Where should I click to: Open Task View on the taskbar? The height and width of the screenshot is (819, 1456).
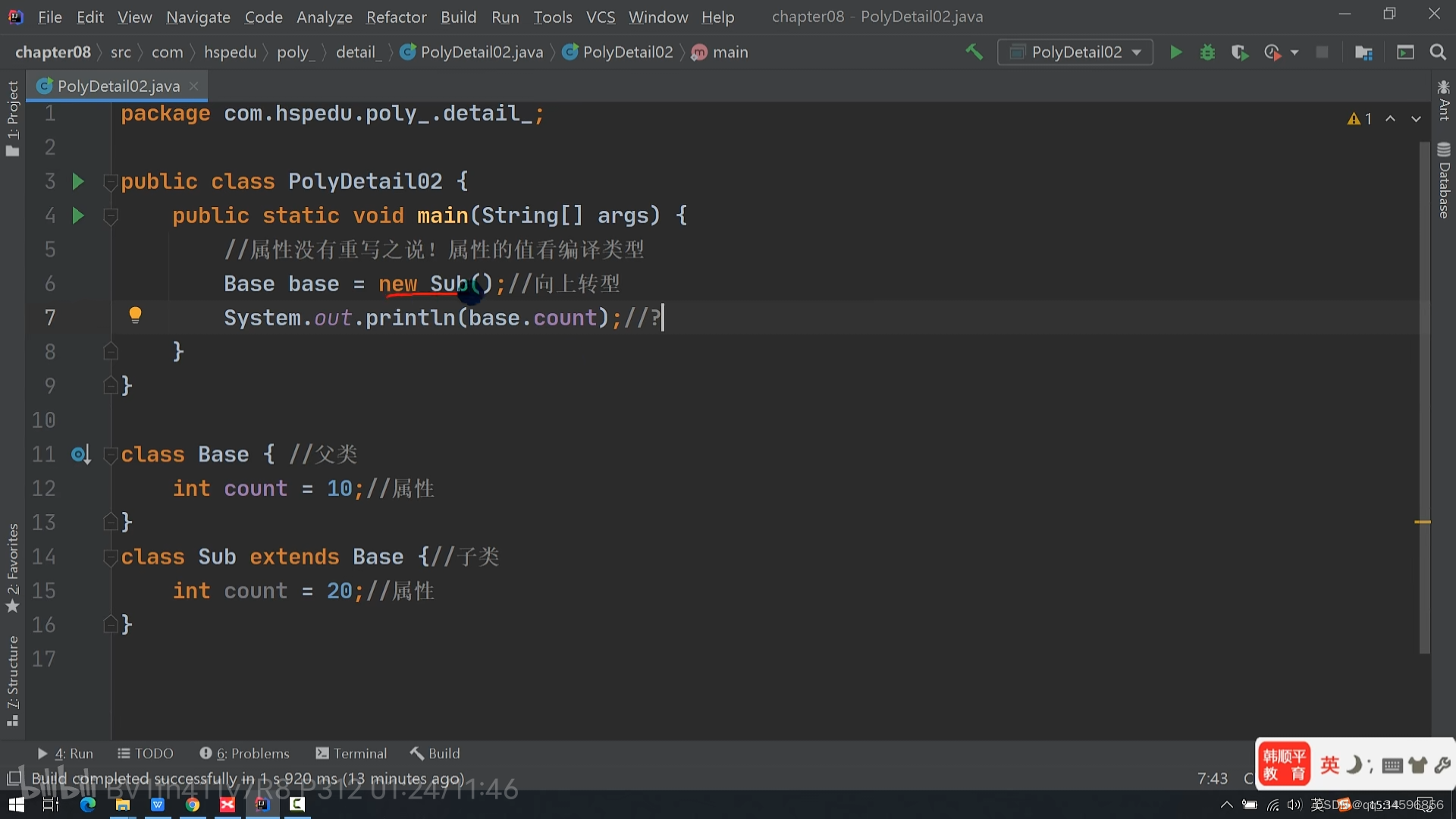coord(51,805)
